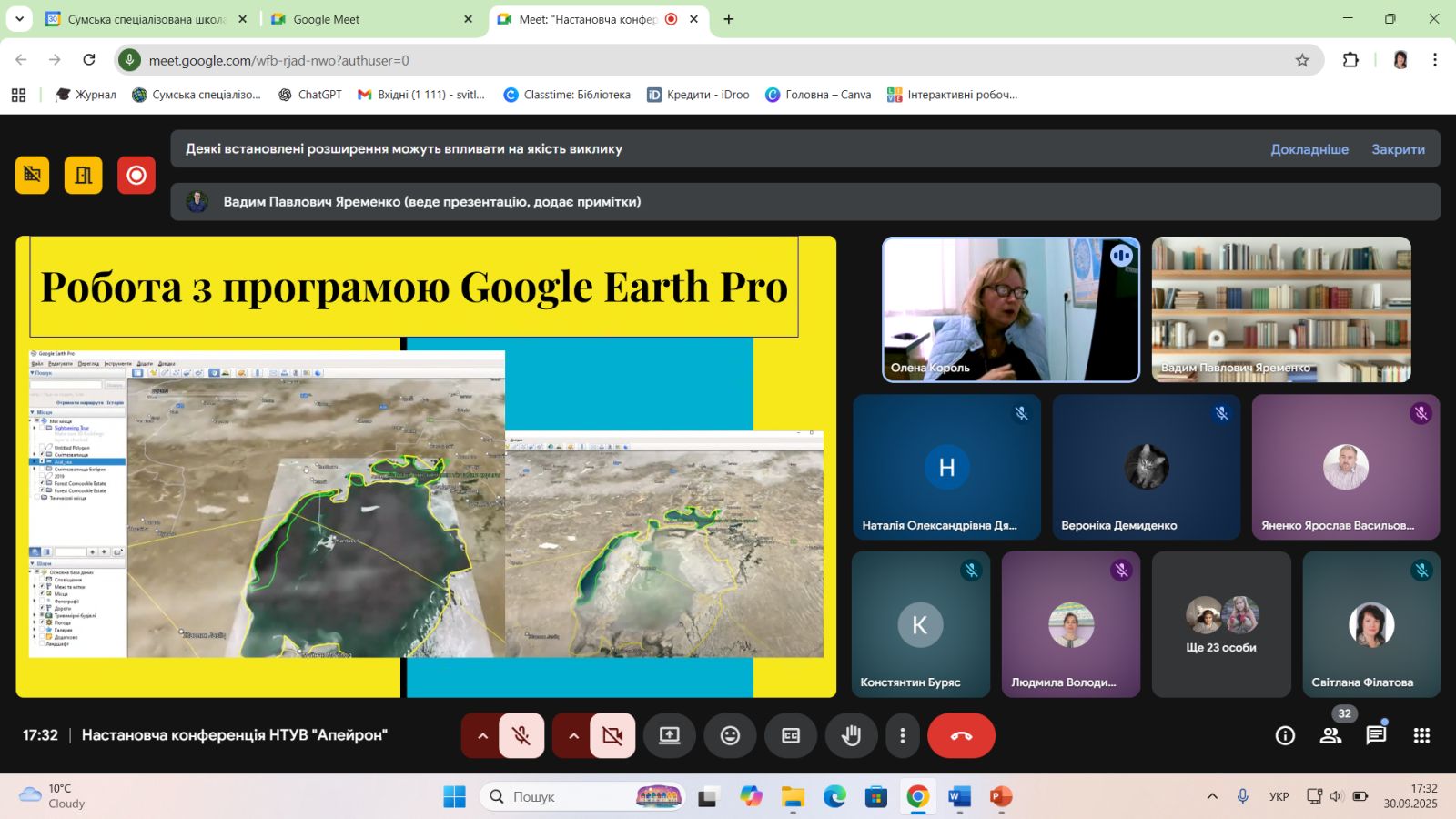Open more options three-dot menu
The height and width of the screenshot is (819, 1456).
click(x=902, y=735)
